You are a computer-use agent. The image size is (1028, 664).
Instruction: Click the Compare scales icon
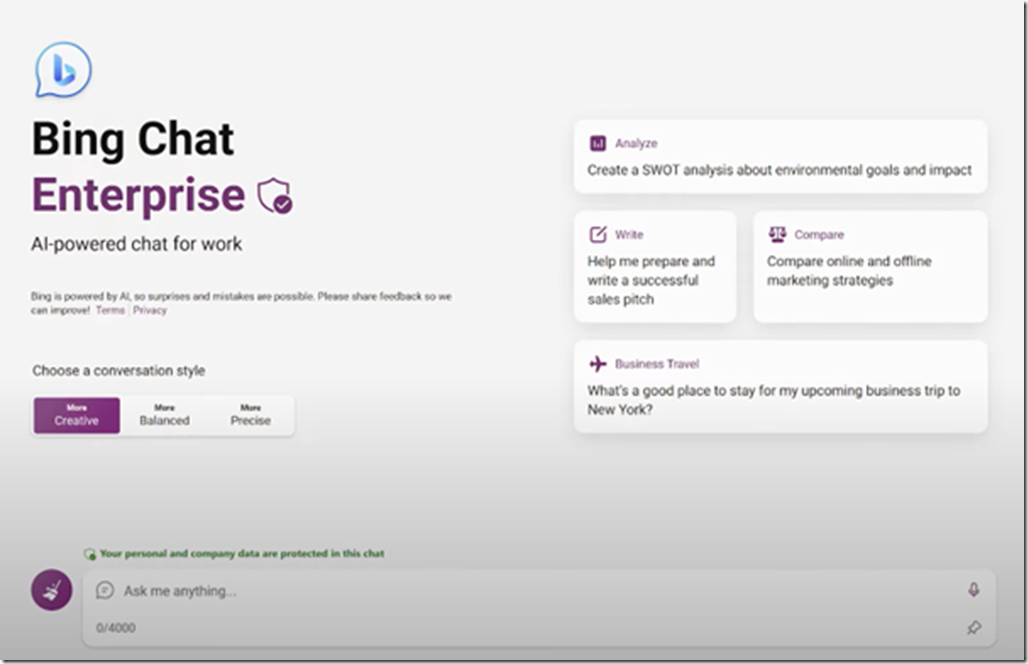pyautogui.click(x=778, y=234)
